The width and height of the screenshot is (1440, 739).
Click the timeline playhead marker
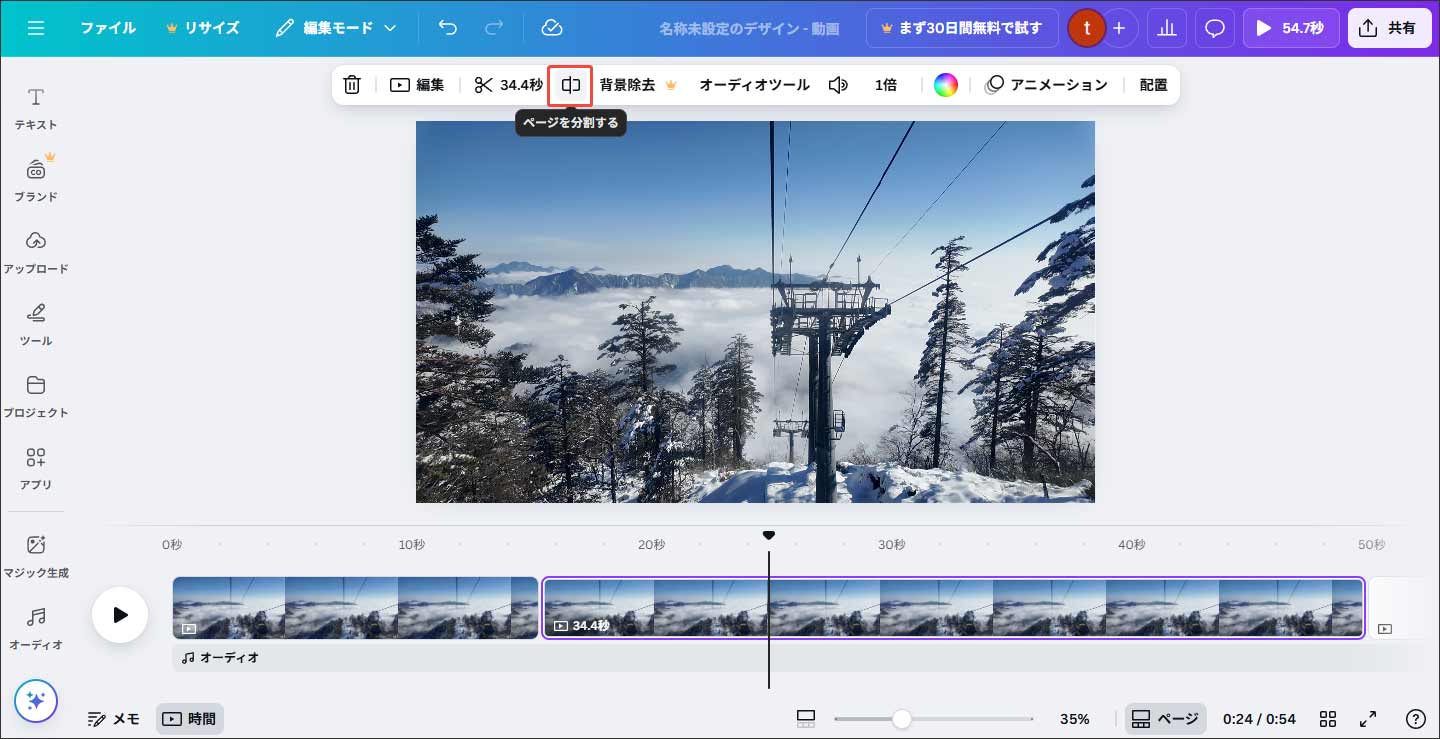point(769,536)
